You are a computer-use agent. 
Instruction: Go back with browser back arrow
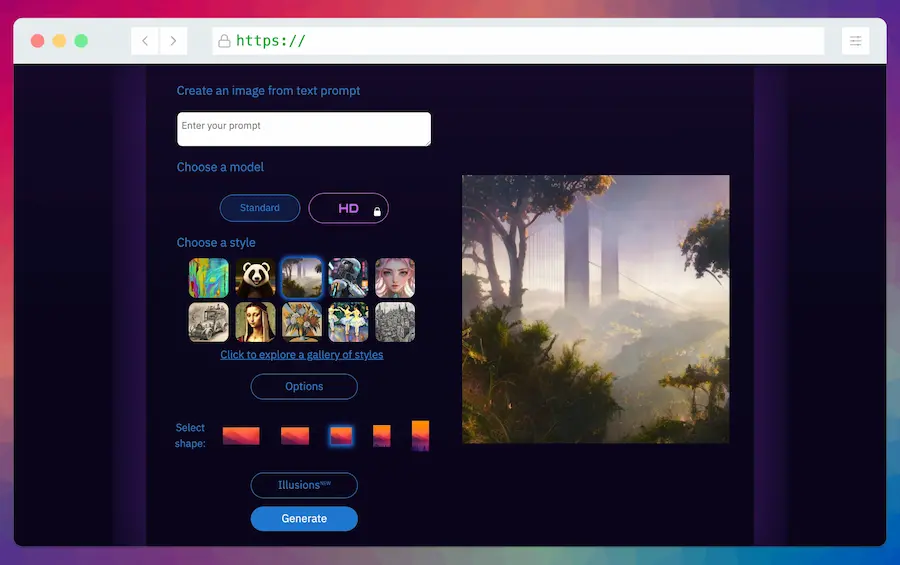pos(145,41)
